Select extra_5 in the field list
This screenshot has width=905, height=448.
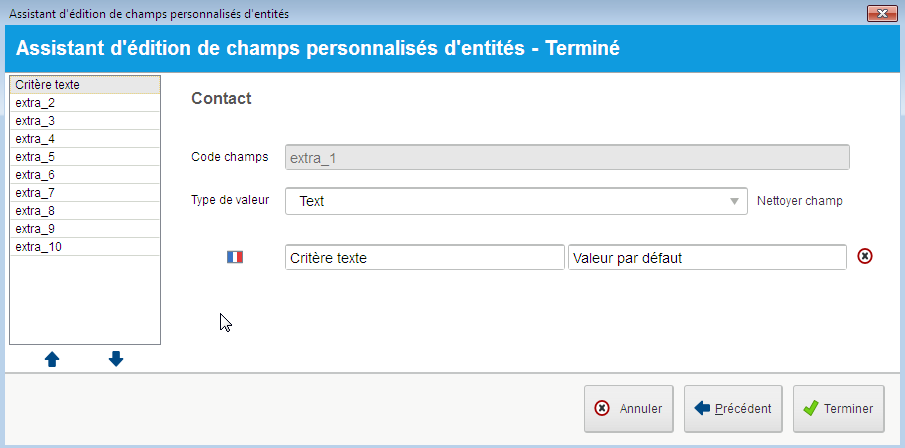tap(85, 157)
